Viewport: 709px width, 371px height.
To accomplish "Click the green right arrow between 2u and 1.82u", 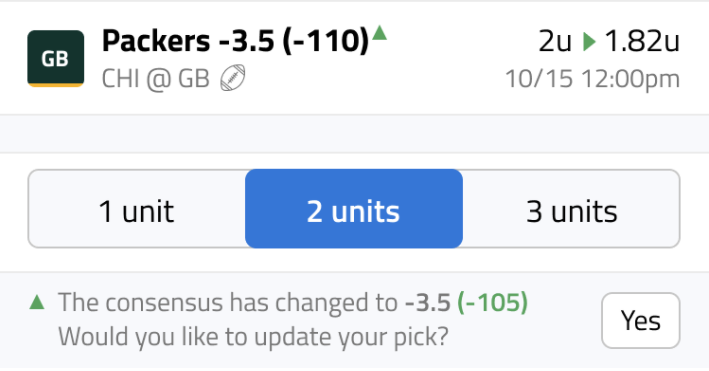I will coord(589,42).
